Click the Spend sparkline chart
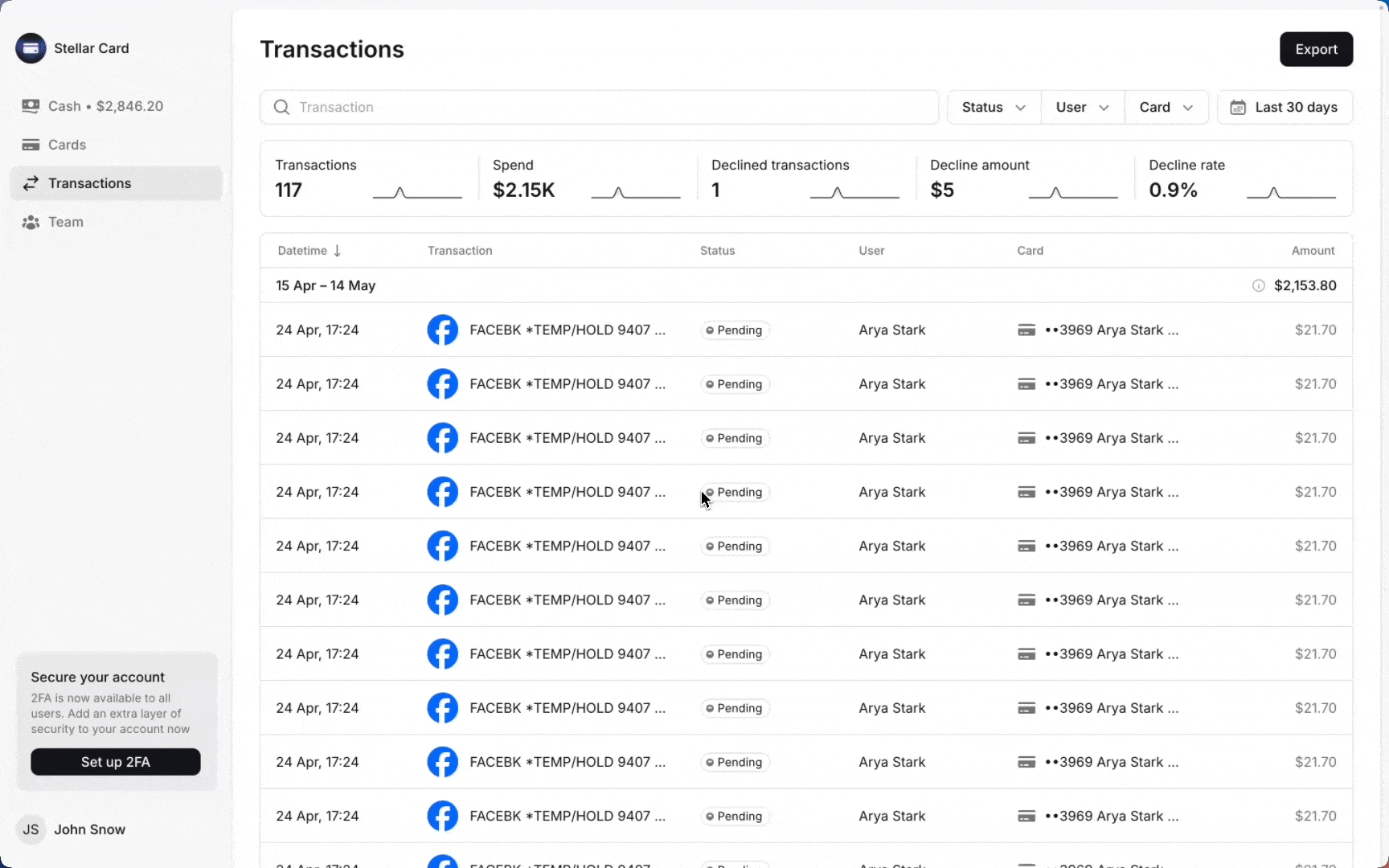Viewport: 1389px width, 868px height. 636,192
